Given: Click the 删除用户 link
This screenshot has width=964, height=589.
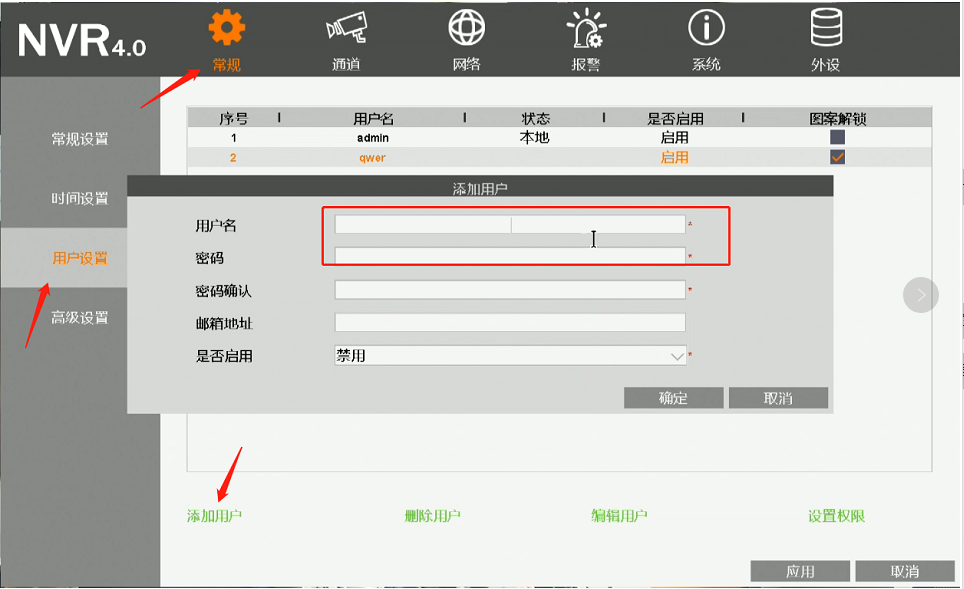Looking at the screenshot, I should coord(432,516).
